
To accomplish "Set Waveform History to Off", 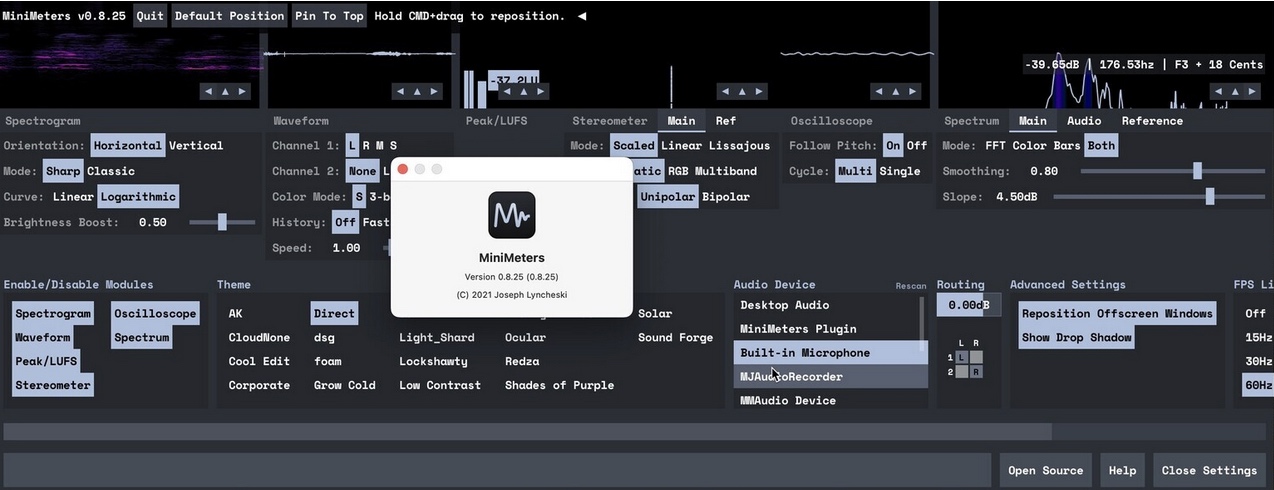I will pyautogui.click(x=345, y=223).
